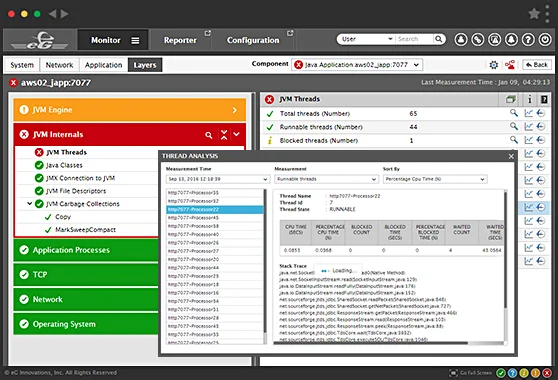Click the green status icon in footer

(501, 373)
